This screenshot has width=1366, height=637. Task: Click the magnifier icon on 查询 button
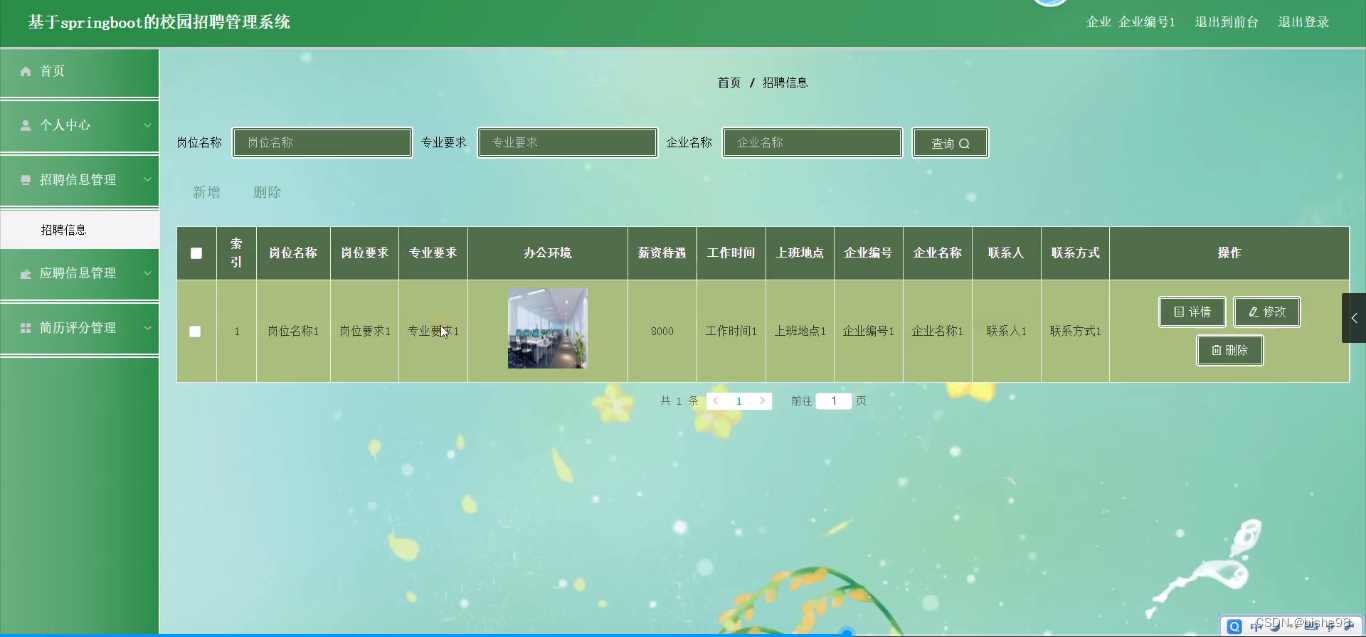pyautogui.click(x=965, y=142)
